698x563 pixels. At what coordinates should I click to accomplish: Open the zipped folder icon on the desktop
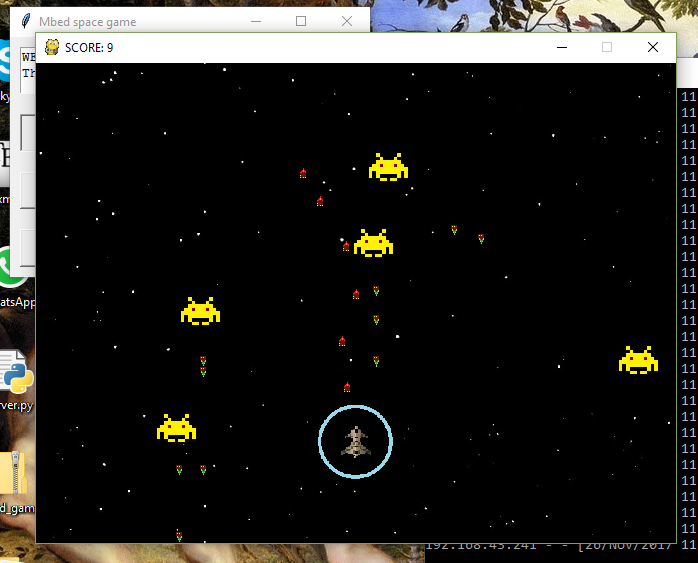pos(15,483)
